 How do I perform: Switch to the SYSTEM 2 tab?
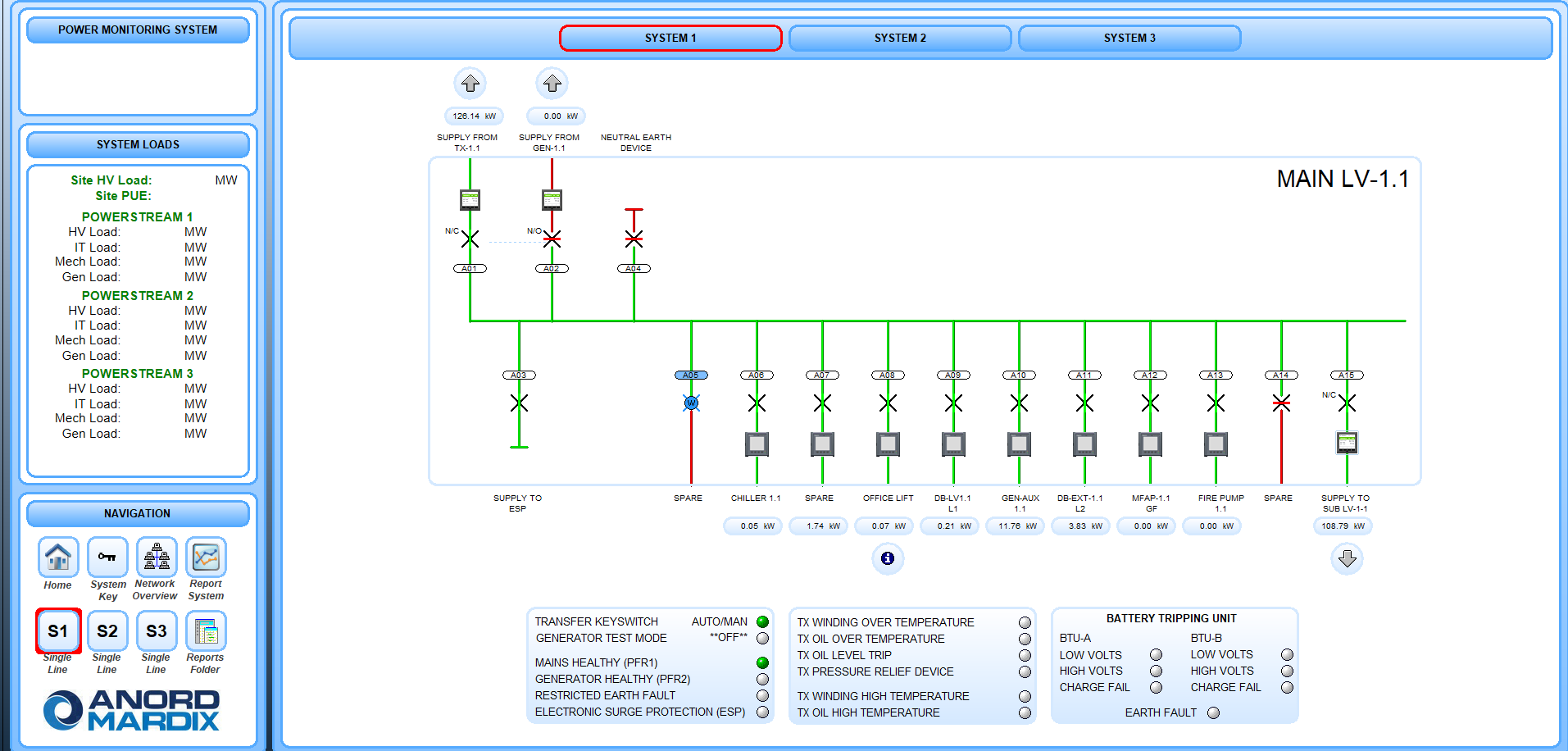pos(900,39)
